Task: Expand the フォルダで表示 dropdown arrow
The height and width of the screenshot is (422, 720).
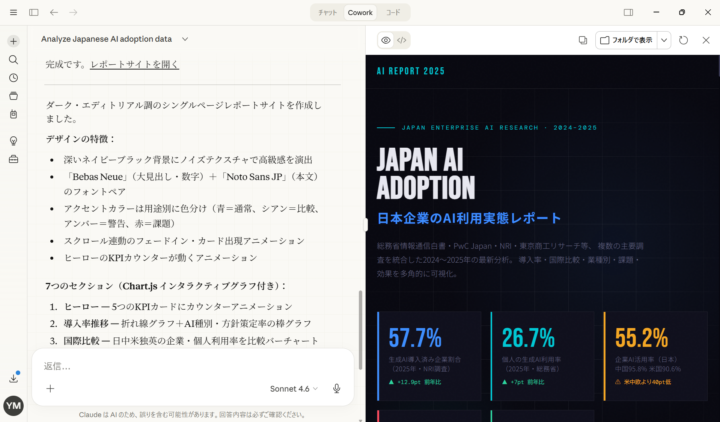Action: pyautogui.click(x=664, y=40)
